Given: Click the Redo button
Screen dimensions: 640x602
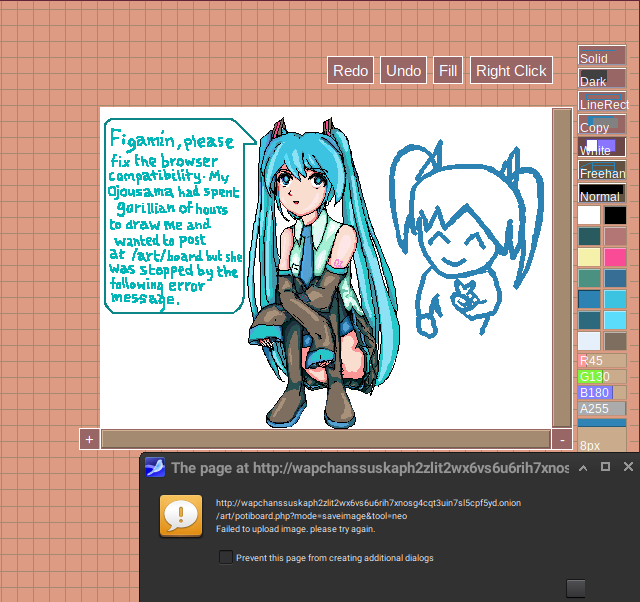Looking at the screenshot, I should [350, 70].
